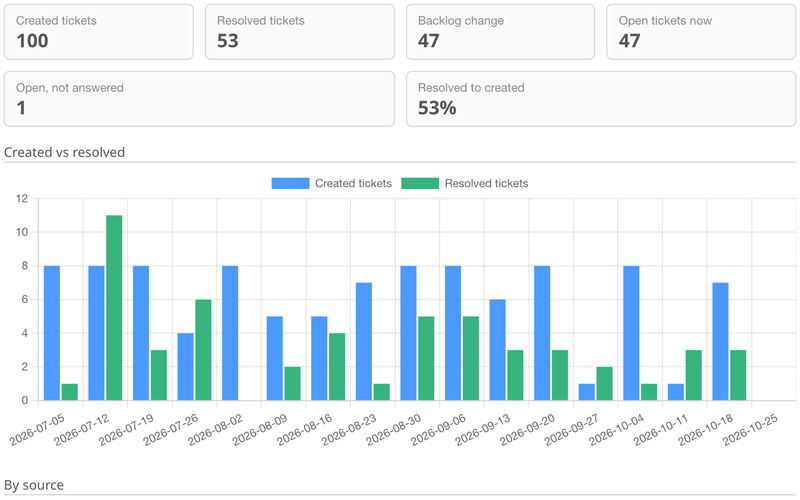
Task: Click the green resolved bar for 2026-10-18
Action: click(x=738, y=375)
